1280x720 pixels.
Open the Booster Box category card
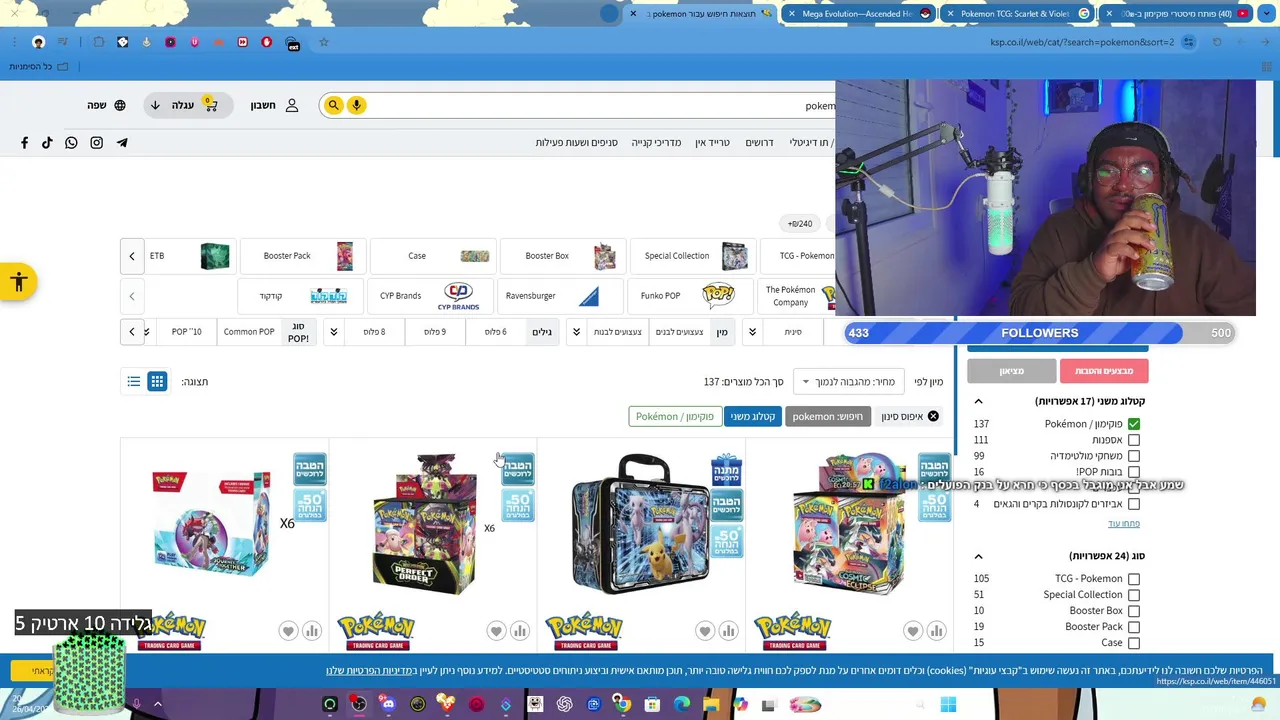(563, 256)
